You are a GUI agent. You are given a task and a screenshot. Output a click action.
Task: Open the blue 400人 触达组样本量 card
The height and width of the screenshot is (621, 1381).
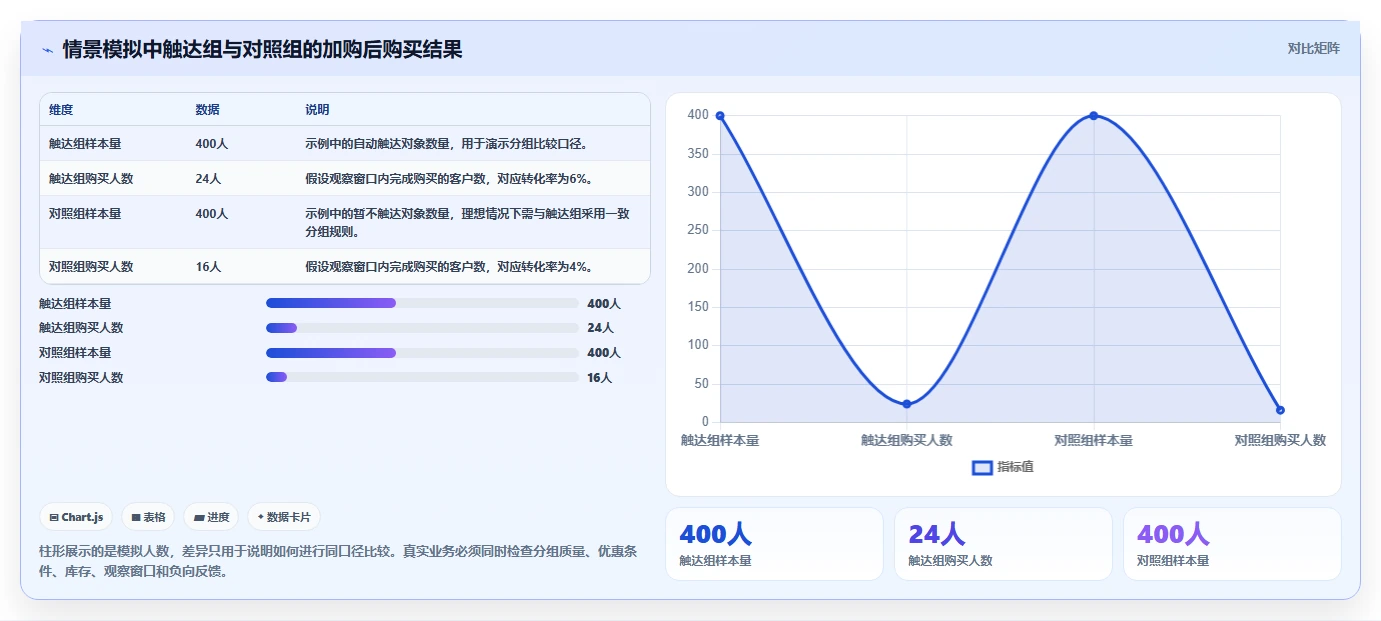click(x=774, y=544)
